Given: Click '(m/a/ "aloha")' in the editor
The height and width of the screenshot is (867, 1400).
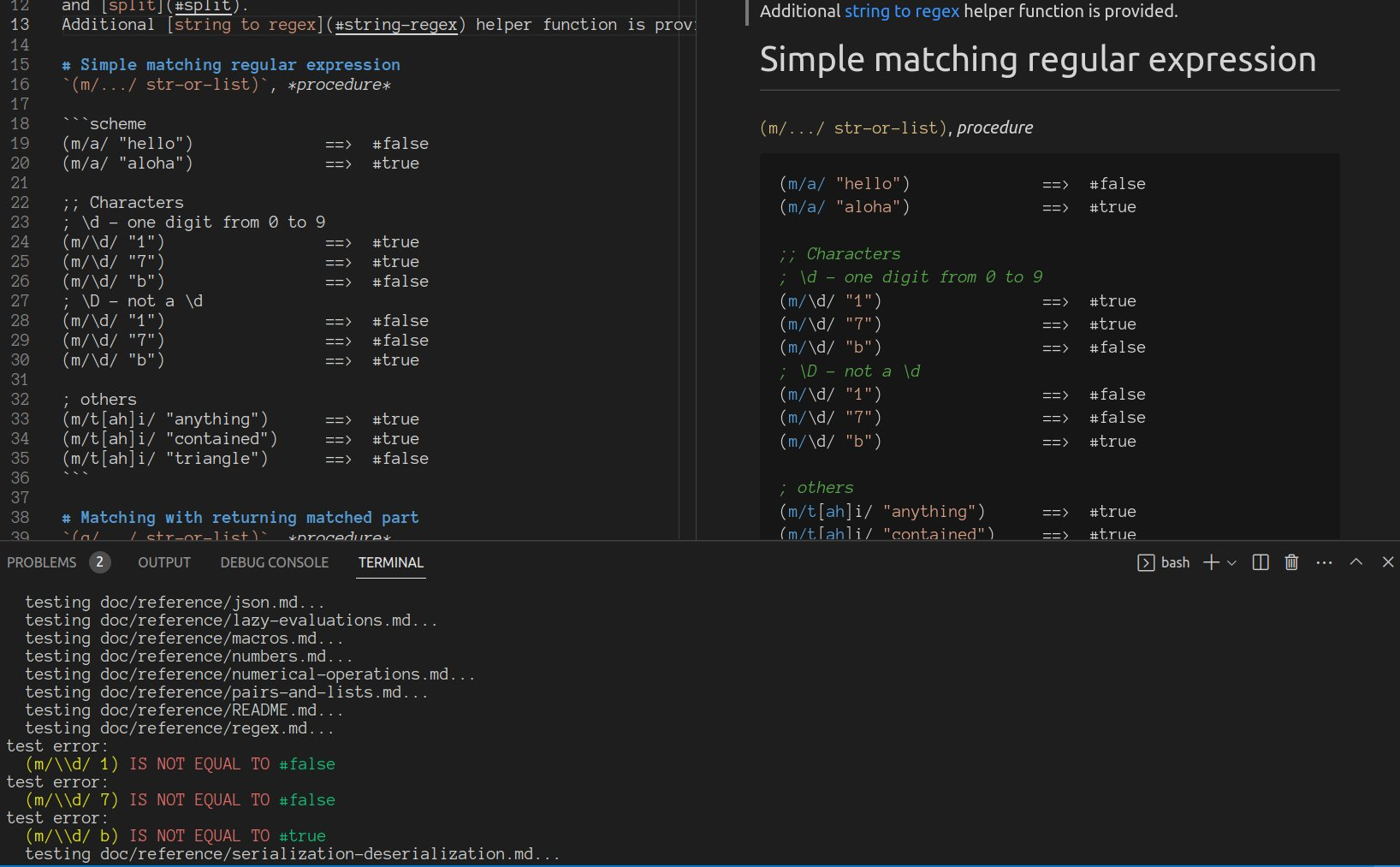Looking at the screenshot, I should [x=128, y=163].
